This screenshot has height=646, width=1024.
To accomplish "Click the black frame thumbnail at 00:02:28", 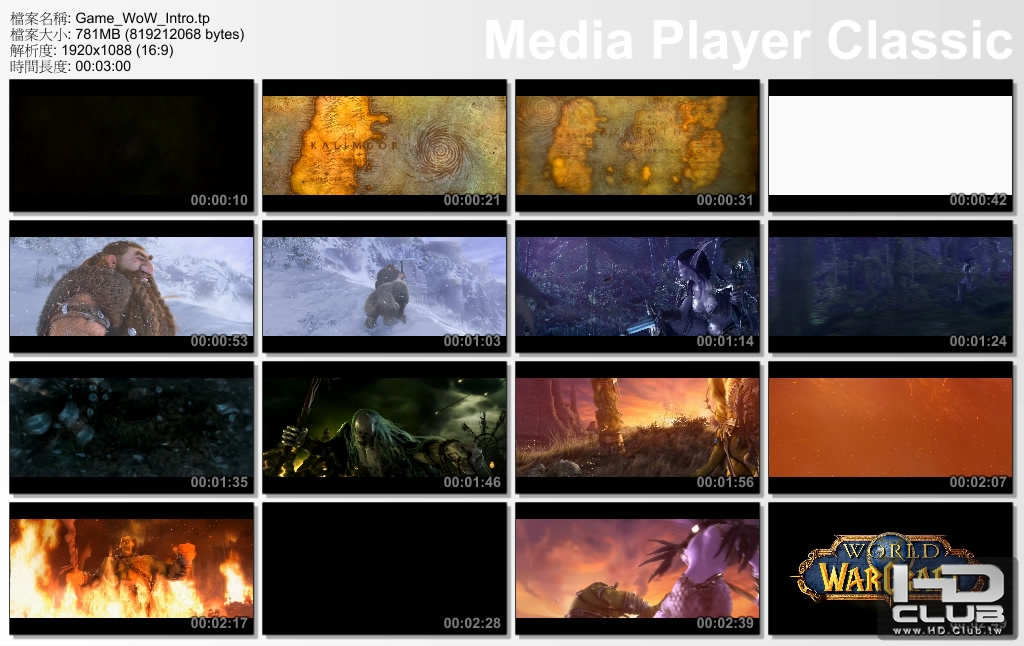I will [x=384, y=568].
